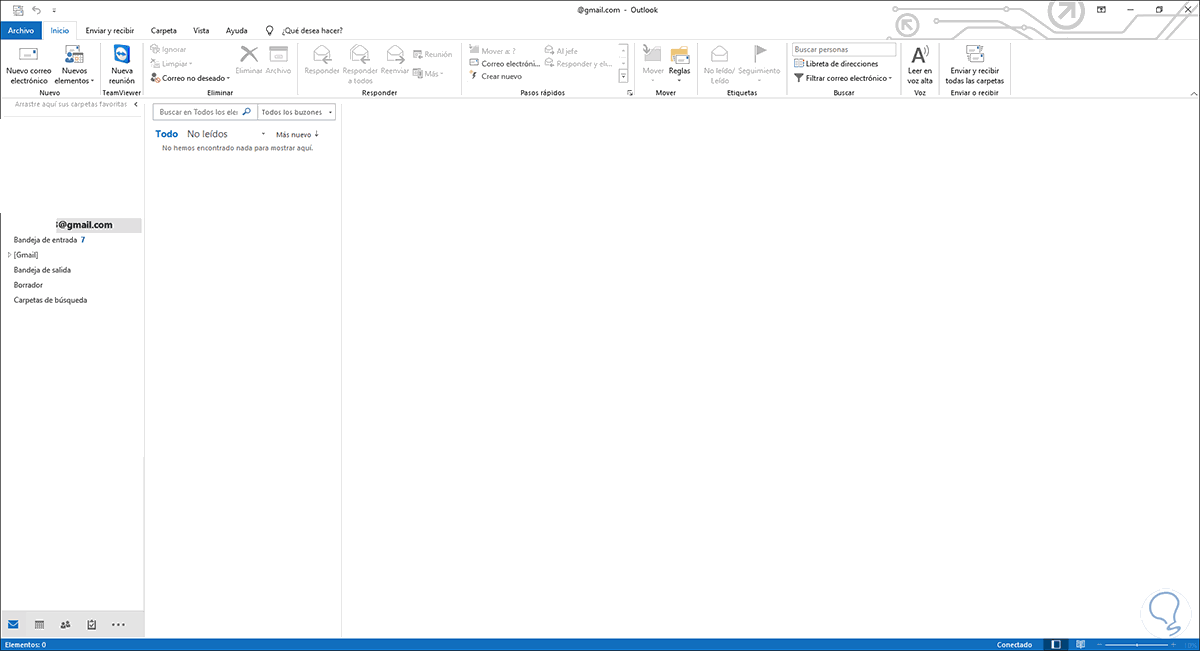This screenshot has width=1200, height=651.
Task: Switch to the Mail view icon
Action: click(13, 624)
